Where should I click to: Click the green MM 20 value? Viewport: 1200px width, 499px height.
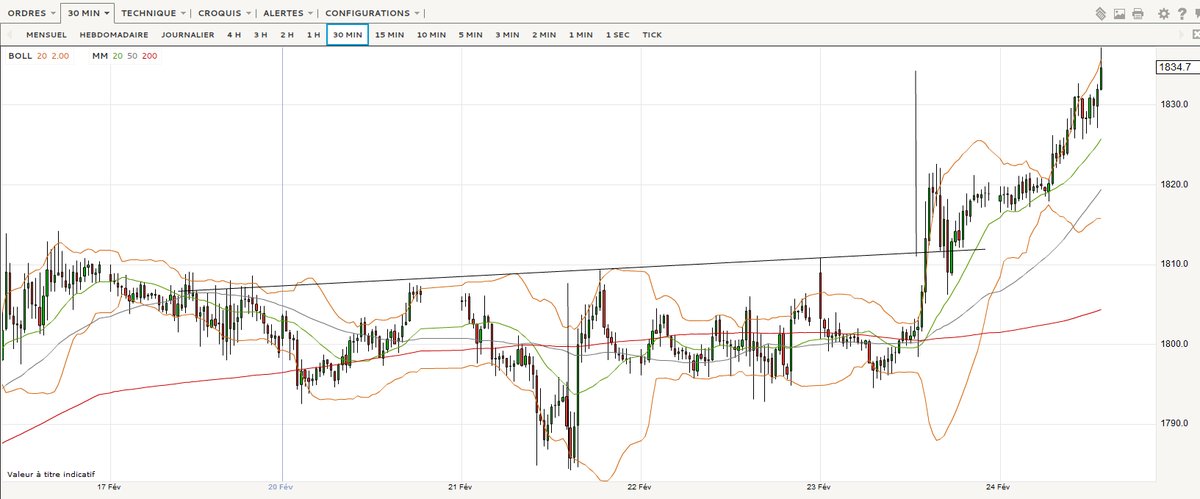pyautogui.click(x=118, y=56)
